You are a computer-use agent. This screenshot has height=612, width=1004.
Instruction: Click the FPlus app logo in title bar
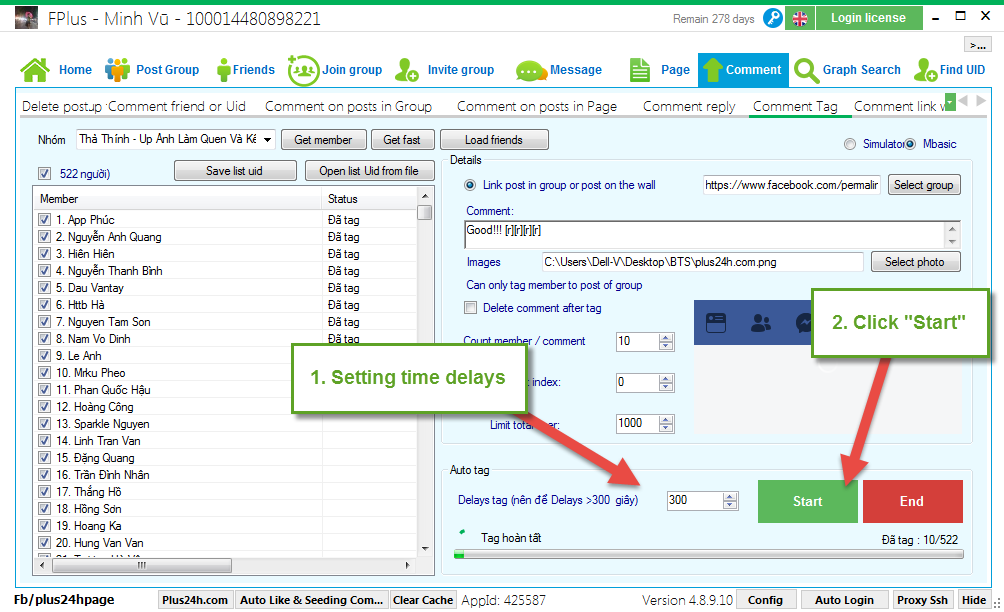click(x=26, y=18)
